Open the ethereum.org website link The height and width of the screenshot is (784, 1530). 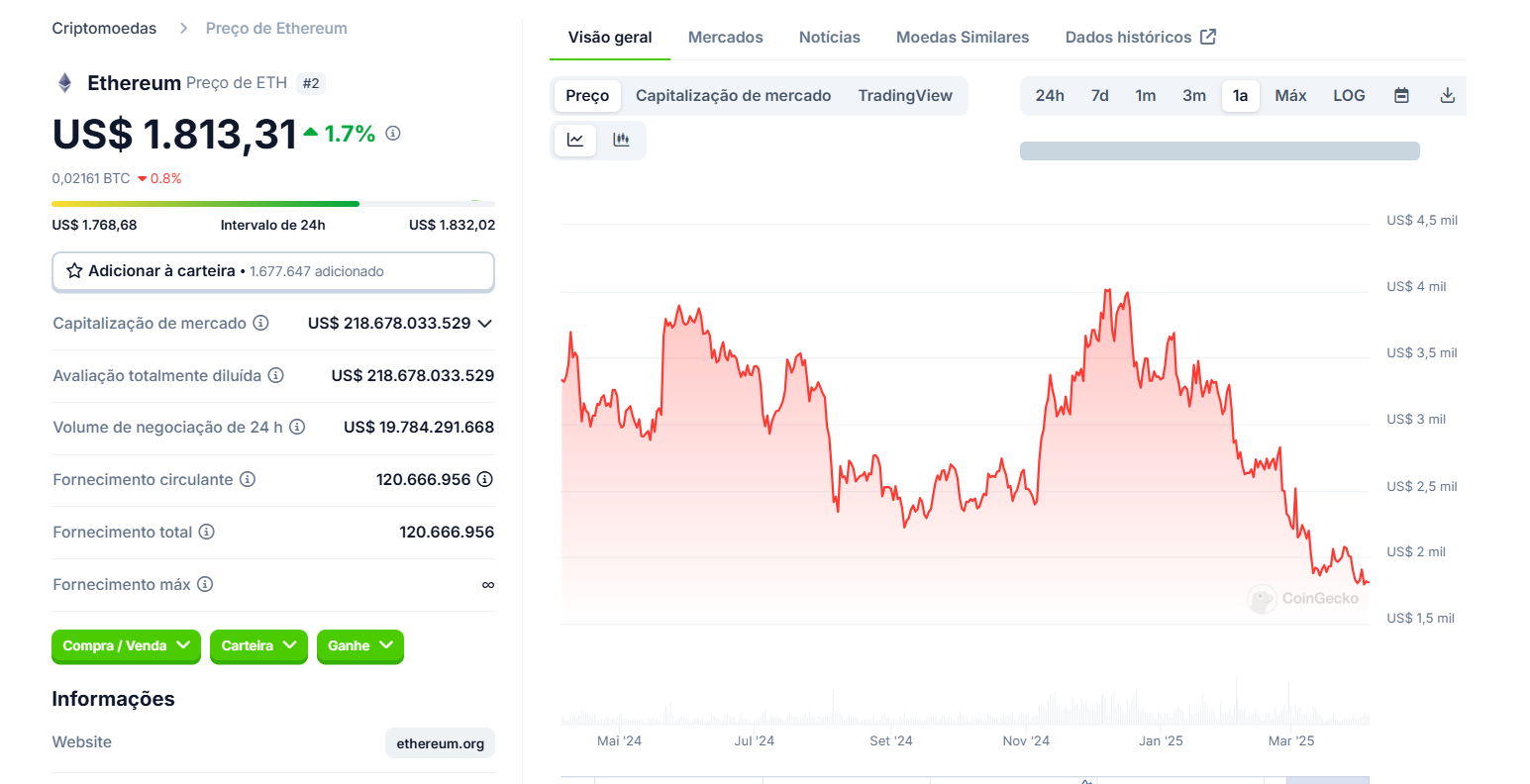(x=440, y=743)
